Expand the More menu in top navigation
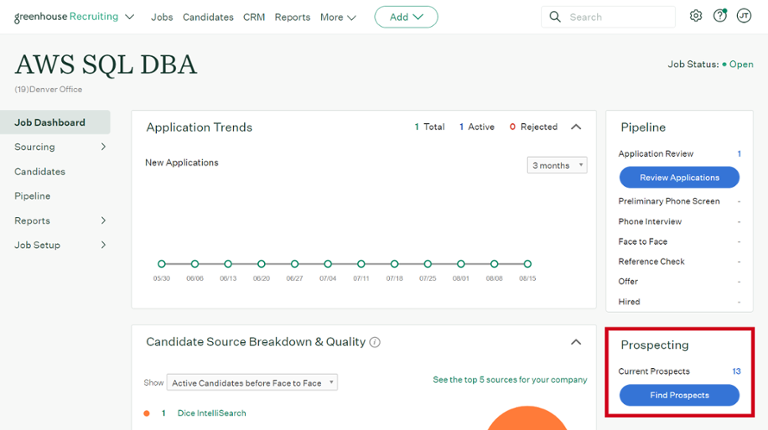 (338, 17)
